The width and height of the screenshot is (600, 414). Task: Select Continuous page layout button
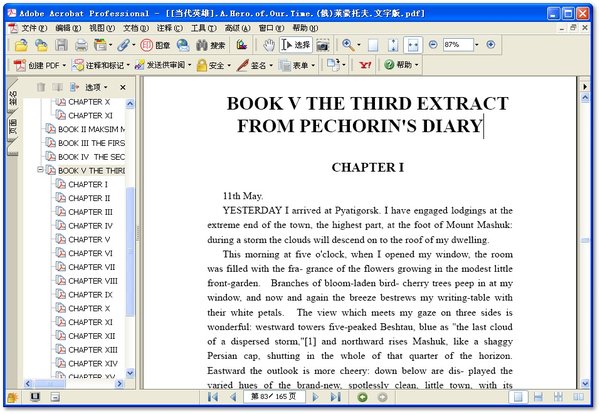click(538, 397)
